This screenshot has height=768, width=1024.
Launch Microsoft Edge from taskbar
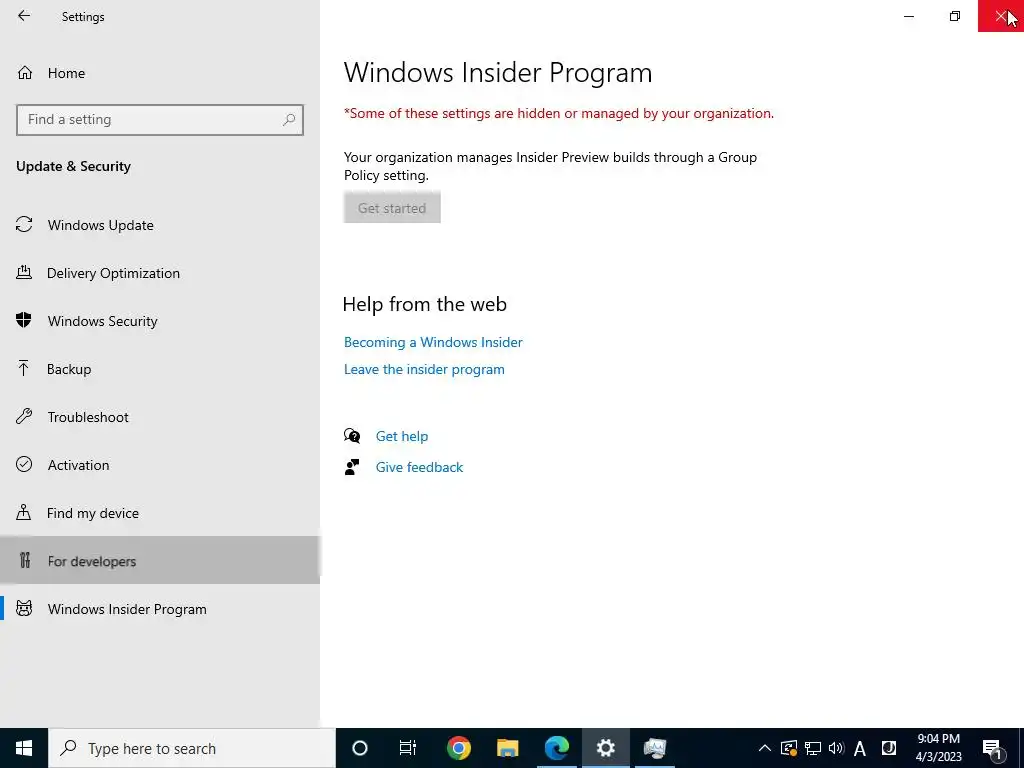pyautogui.click(x=556, y=748)
